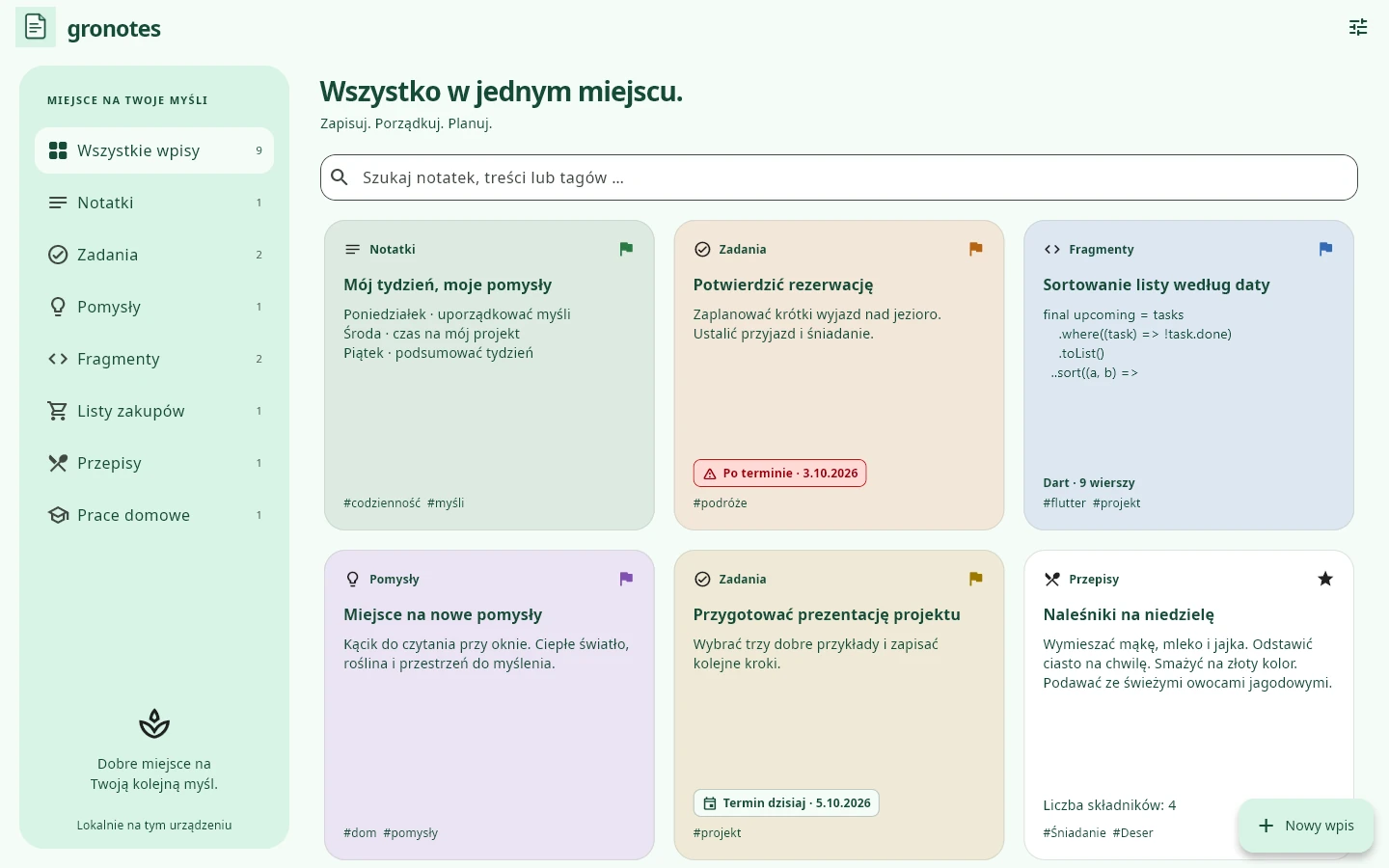Screen dimensions: 1389x868
Task: Click checkmark icon on Potwierdzić rezerwację card
Action: [702, 249]
